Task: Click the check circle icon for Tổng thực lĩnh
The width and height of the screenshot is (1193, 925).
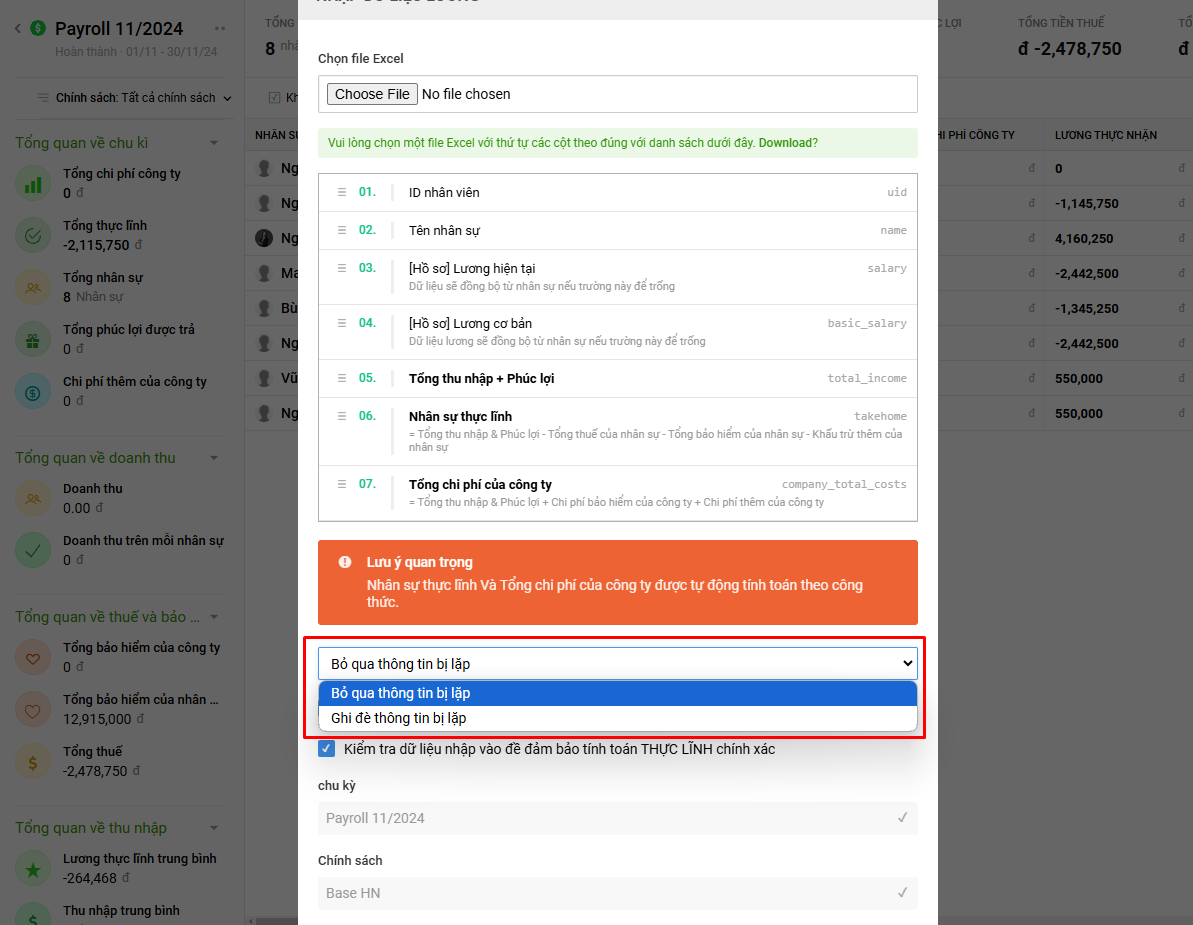Action: click(33, 235)
